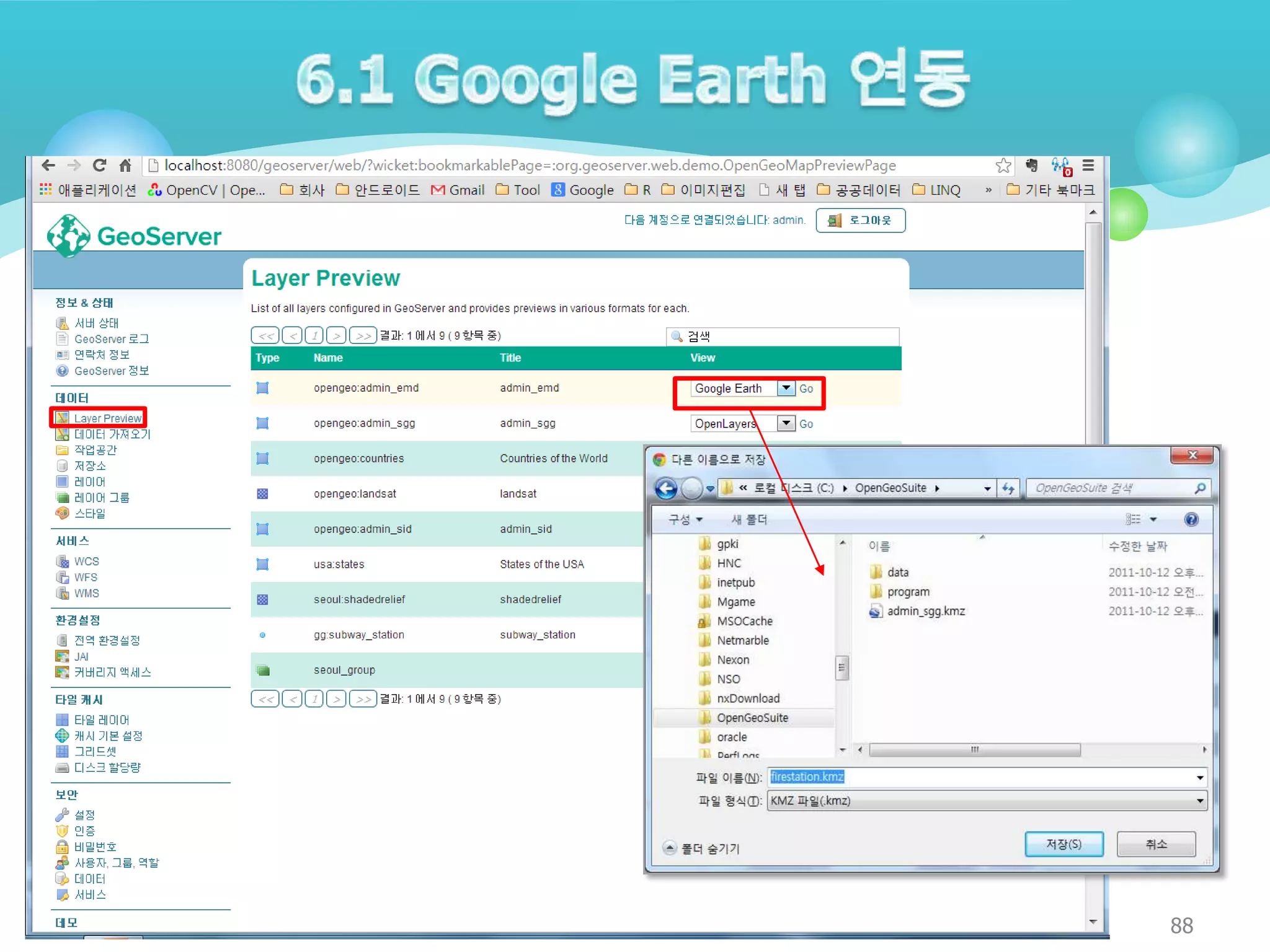Click Go link next to Google Earth

806,389
